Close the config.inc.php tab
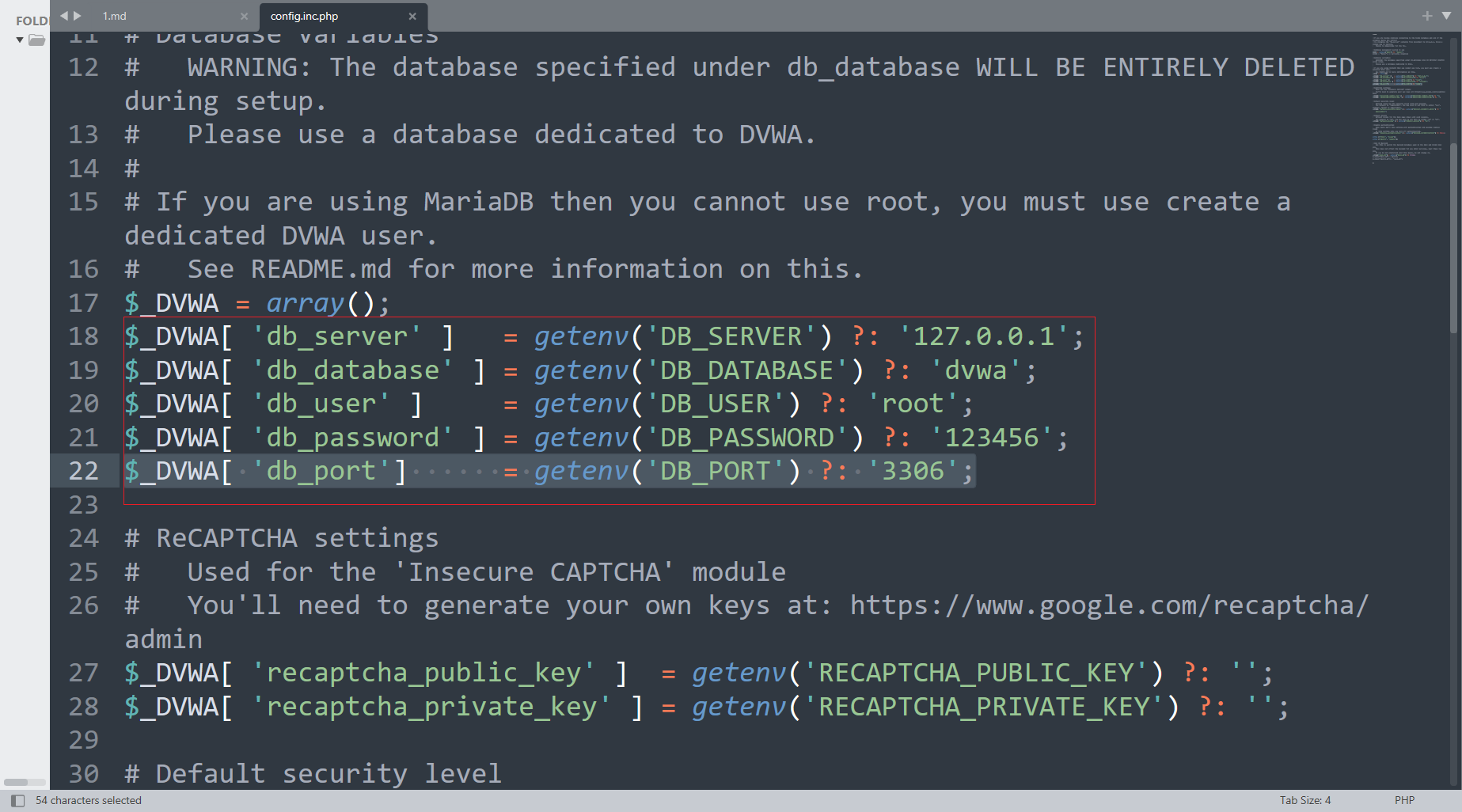This screenshot has height=812, width=1462. coord(412,16)
